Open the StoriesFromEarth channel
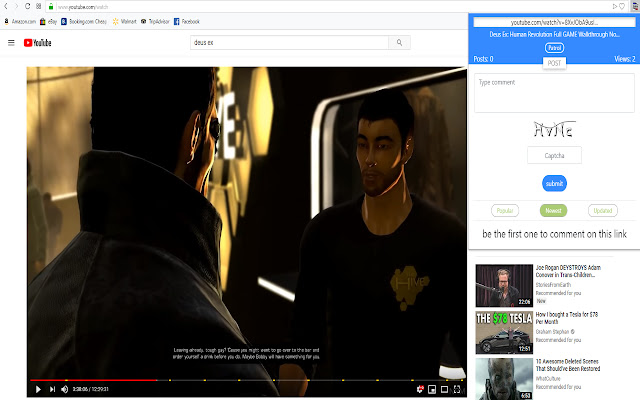Screen dimensions: 640x400 click(553, 284)
